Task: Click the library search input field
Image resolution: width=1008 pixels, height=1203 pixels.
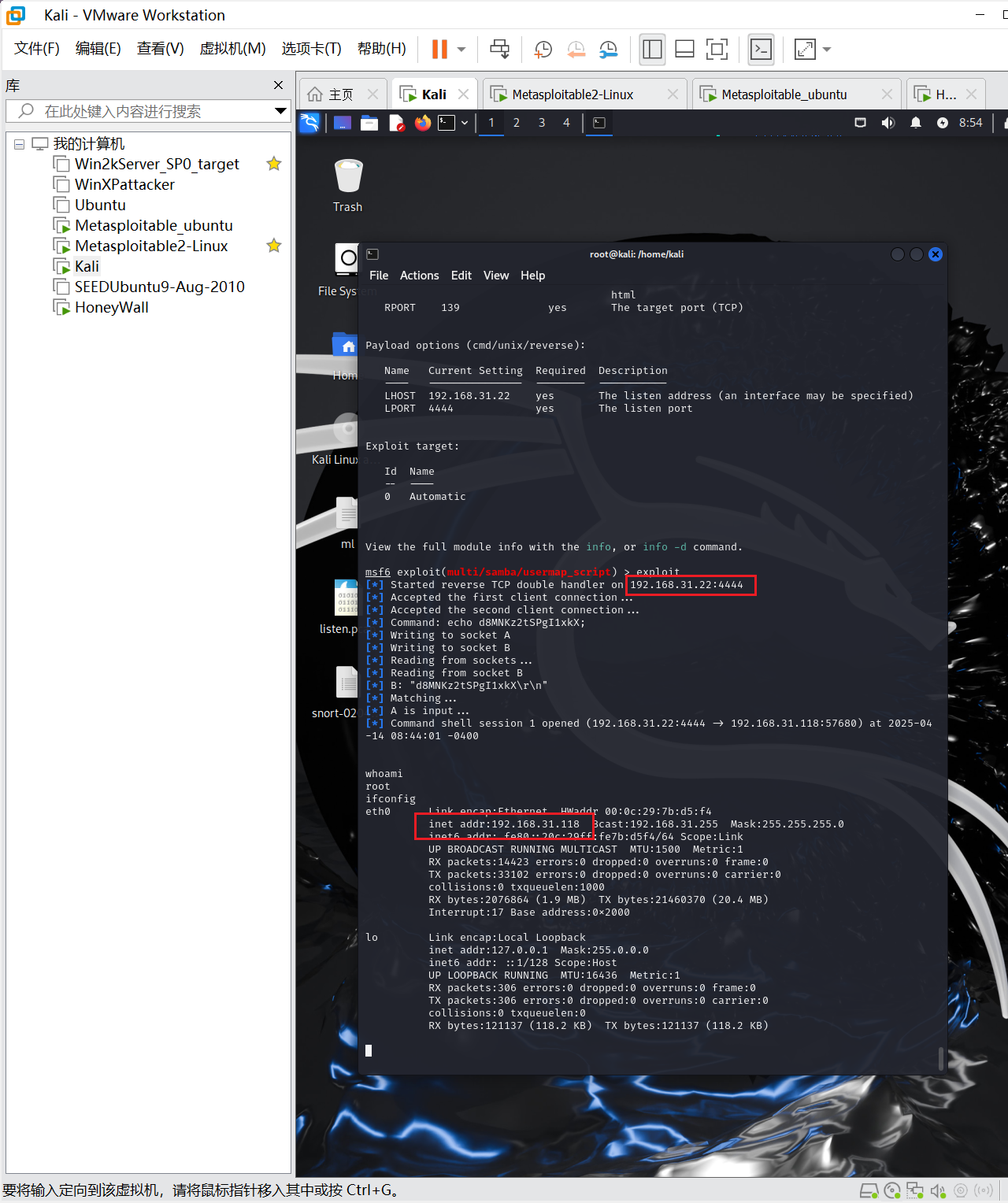Action: [x=150, y=111]
